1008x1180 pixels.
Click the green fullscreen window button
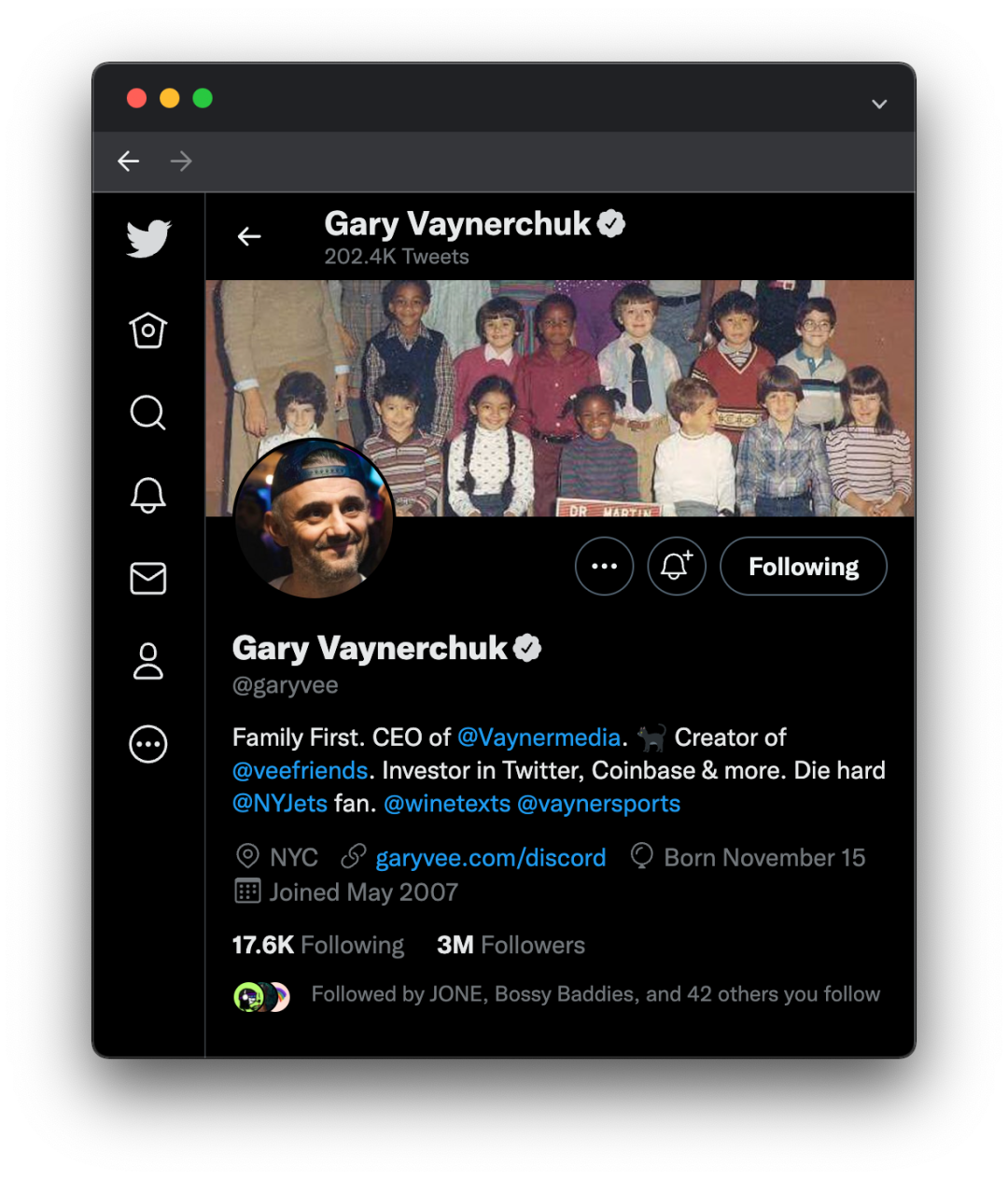203,98
